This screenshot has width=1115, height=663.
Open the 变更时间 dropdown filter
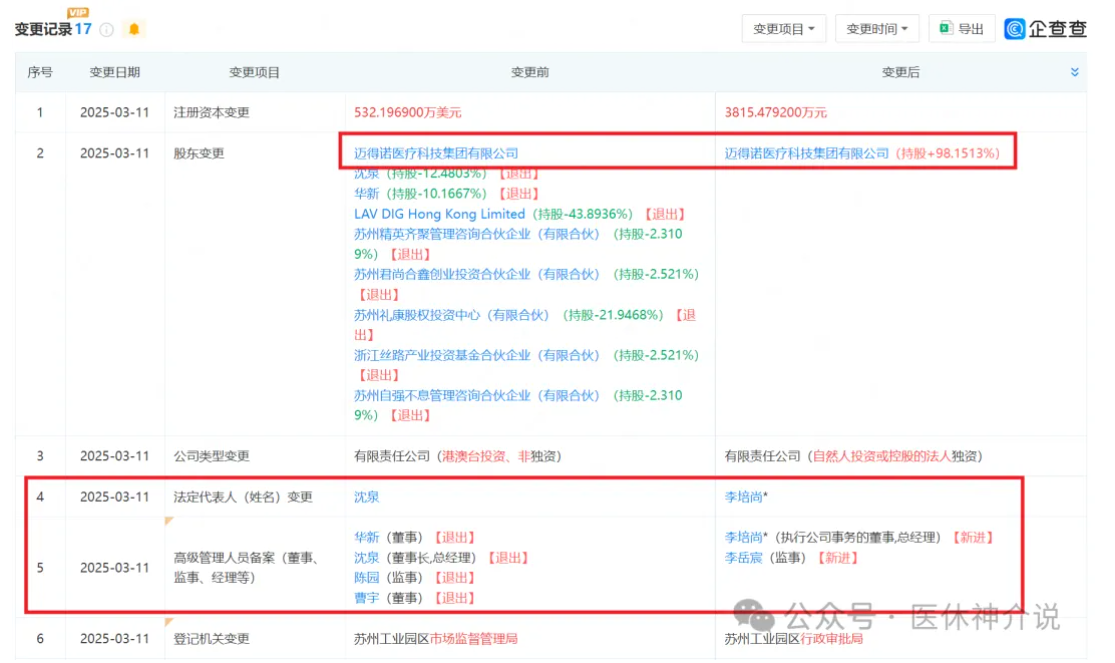pyautogui.click(x=877, y=28)
